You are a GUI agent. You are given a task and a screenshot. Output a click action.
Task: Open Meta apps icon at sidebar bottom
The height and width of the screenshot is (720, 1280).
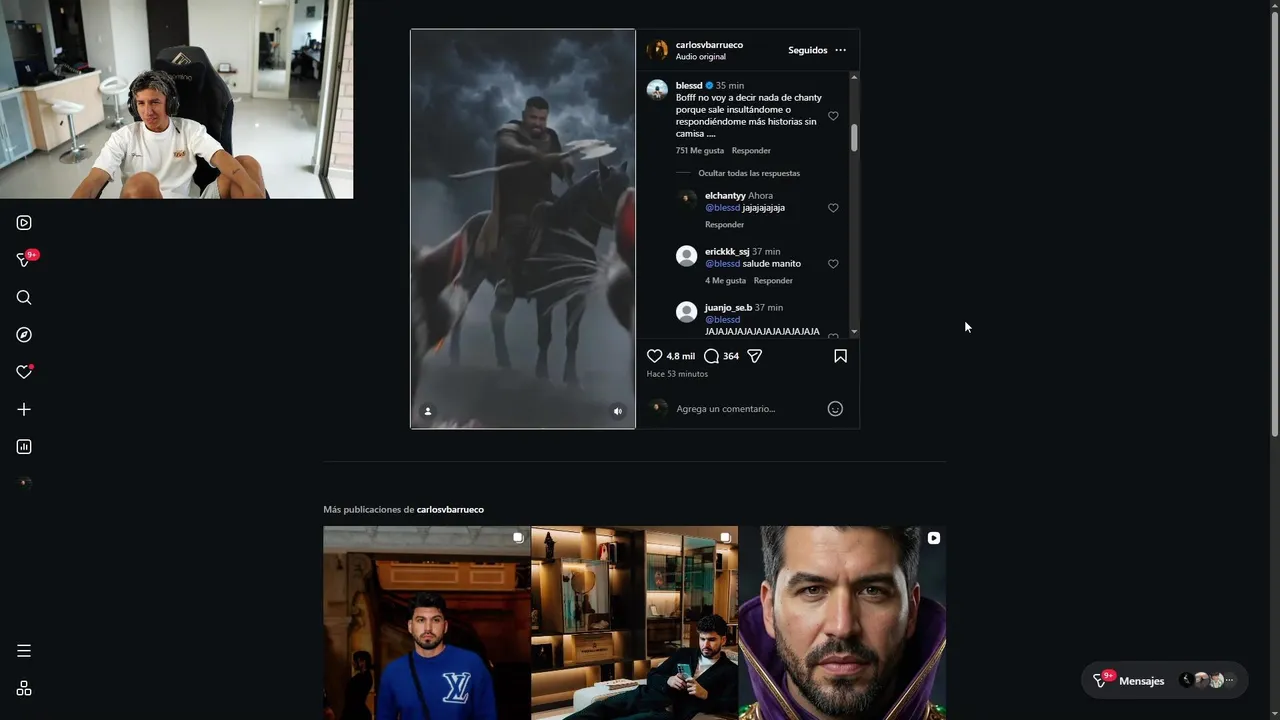click(24, 688)
